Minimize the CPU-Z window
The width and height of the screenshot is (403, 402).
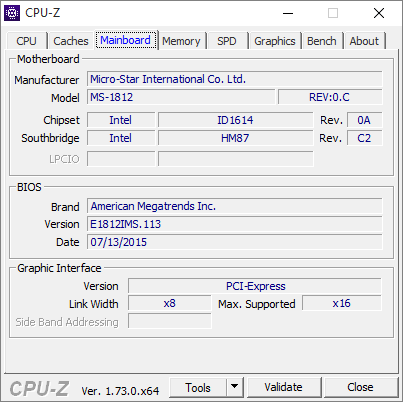tap(288, 13)
